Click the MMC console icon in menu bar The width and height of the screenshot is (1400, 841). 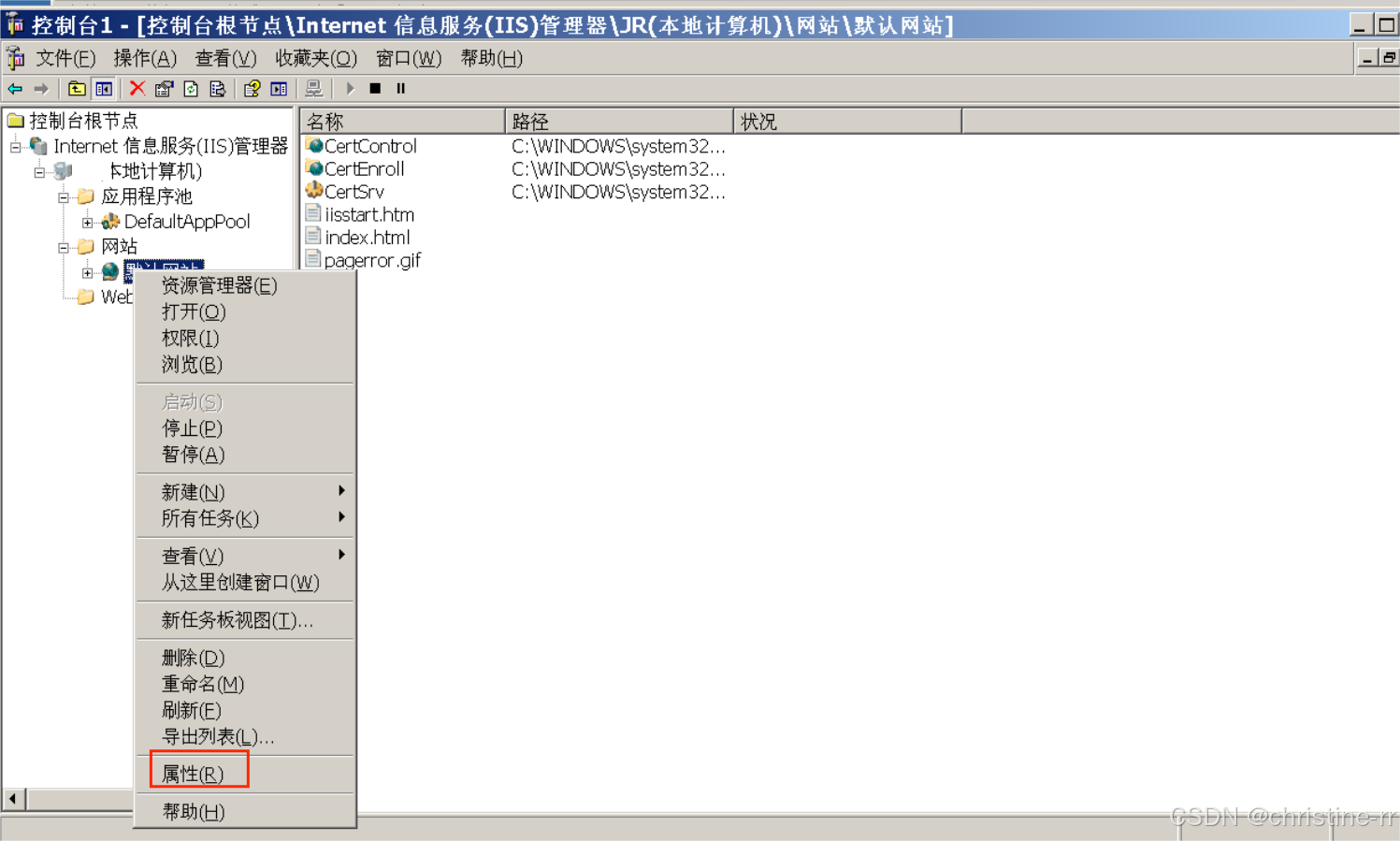click(16, 59)
